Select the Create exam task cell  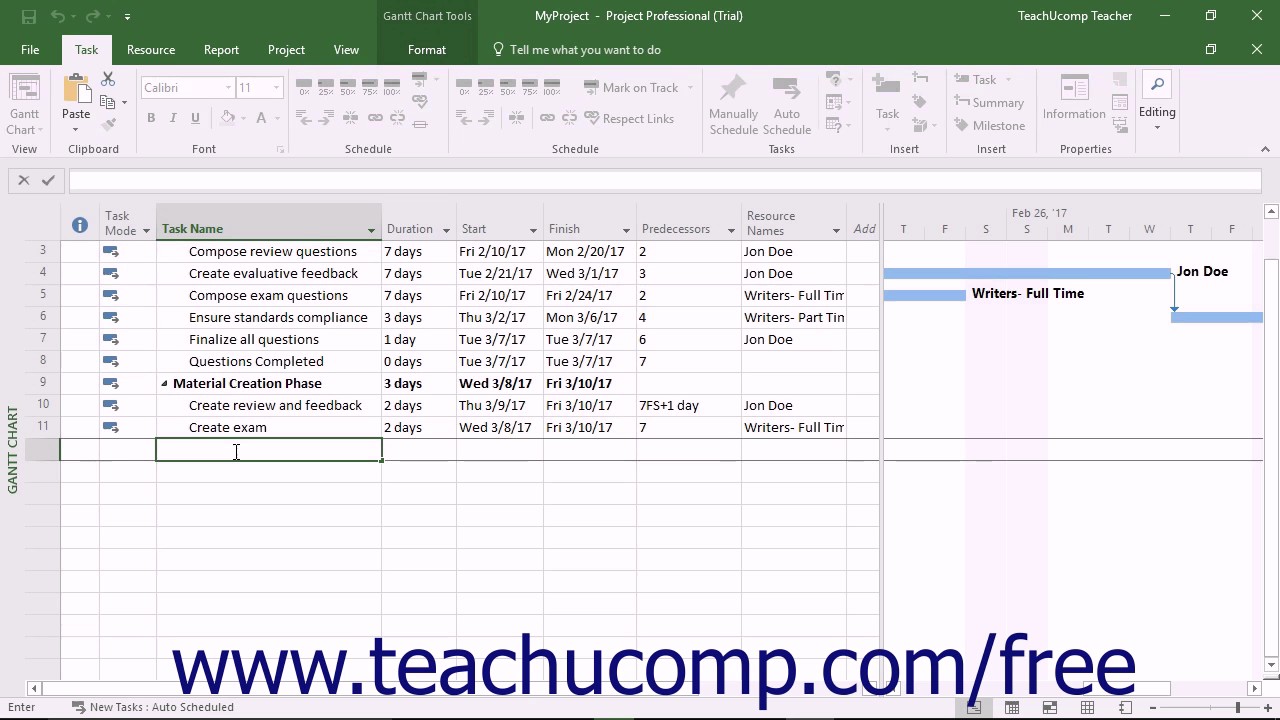(x=269, y=428)
